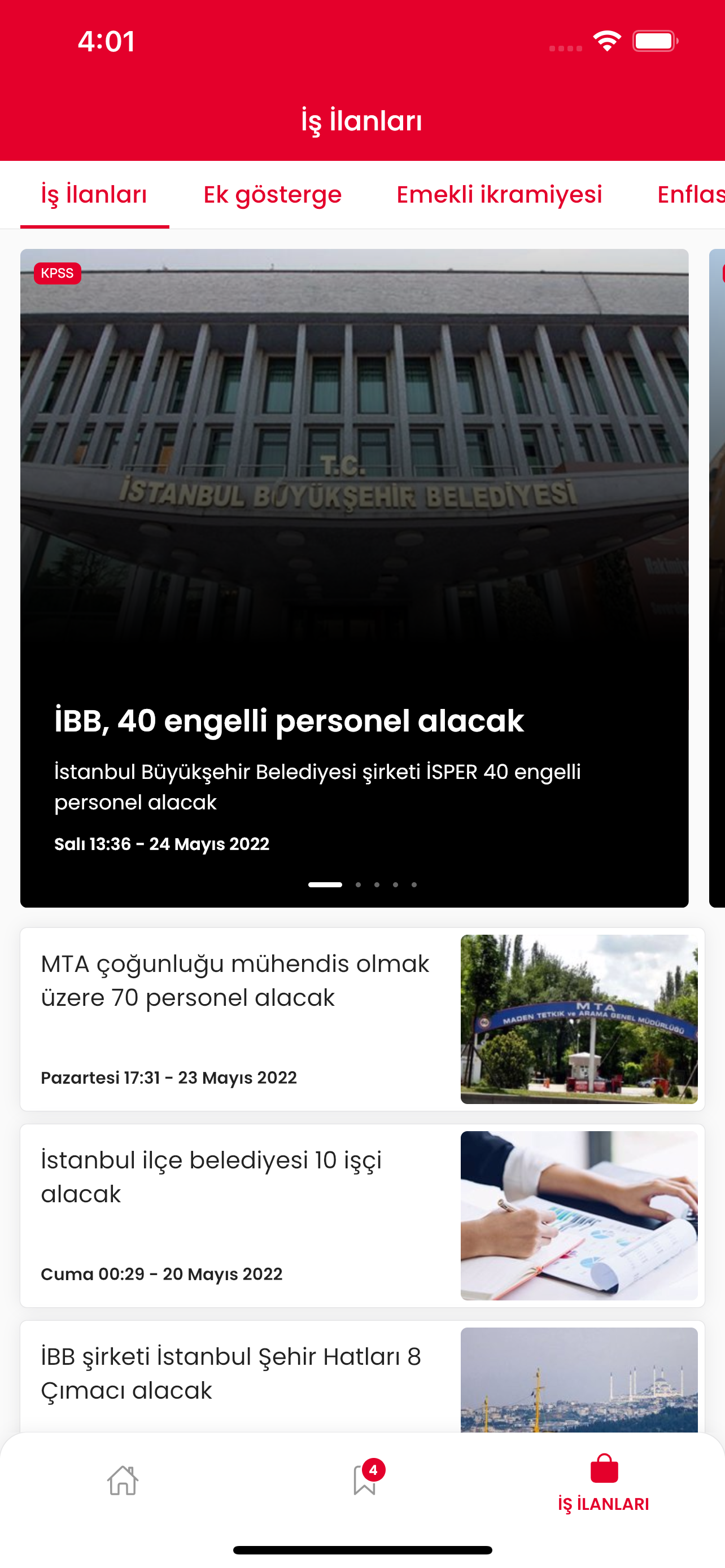This screenshot has height=1568, width=725.
Task: Tap the next featured card peeking at right
Action: click(x=717, y=577)
